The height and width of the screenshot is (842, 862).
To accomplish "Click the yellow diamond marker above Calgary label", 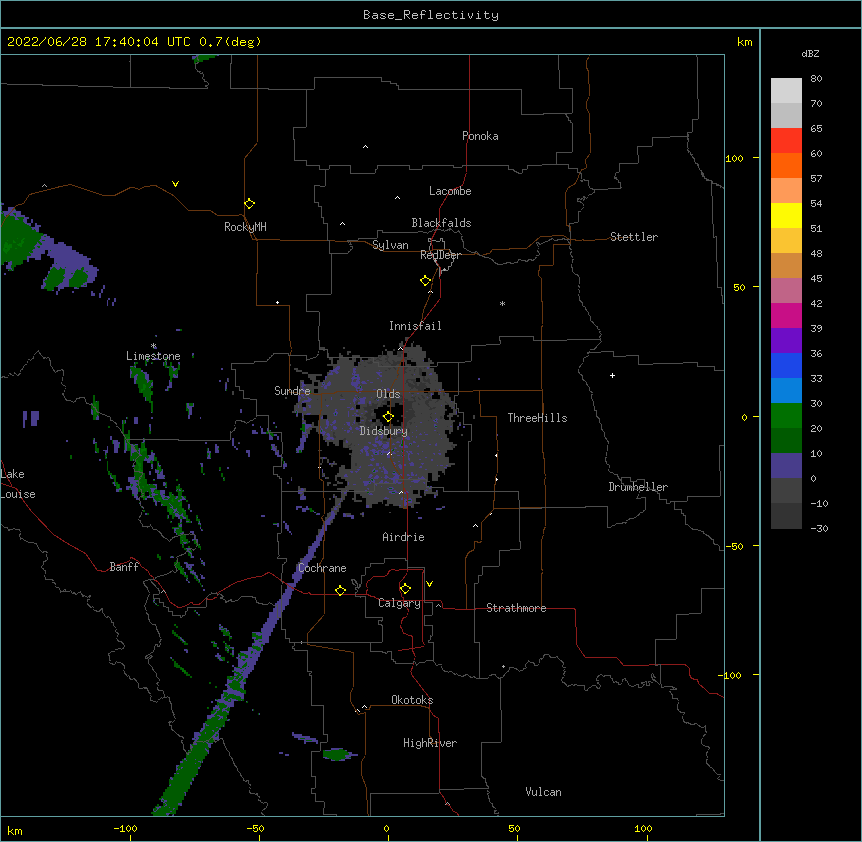I will [405, 589].
